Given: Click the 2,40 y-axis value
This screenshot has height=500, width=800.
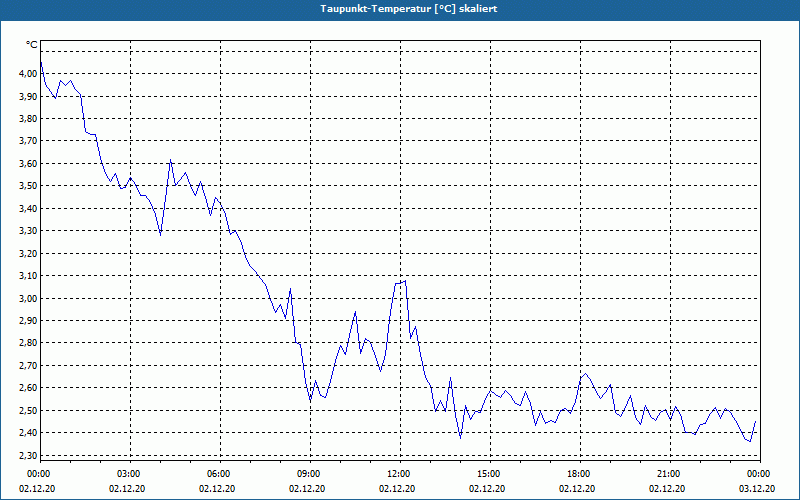Looking at the screenshot, I should [28, 433].
